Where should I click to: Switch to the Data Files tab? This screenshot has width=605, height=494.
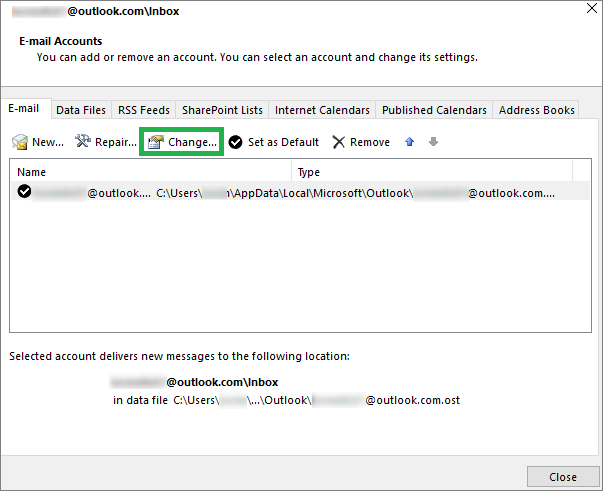81,110
